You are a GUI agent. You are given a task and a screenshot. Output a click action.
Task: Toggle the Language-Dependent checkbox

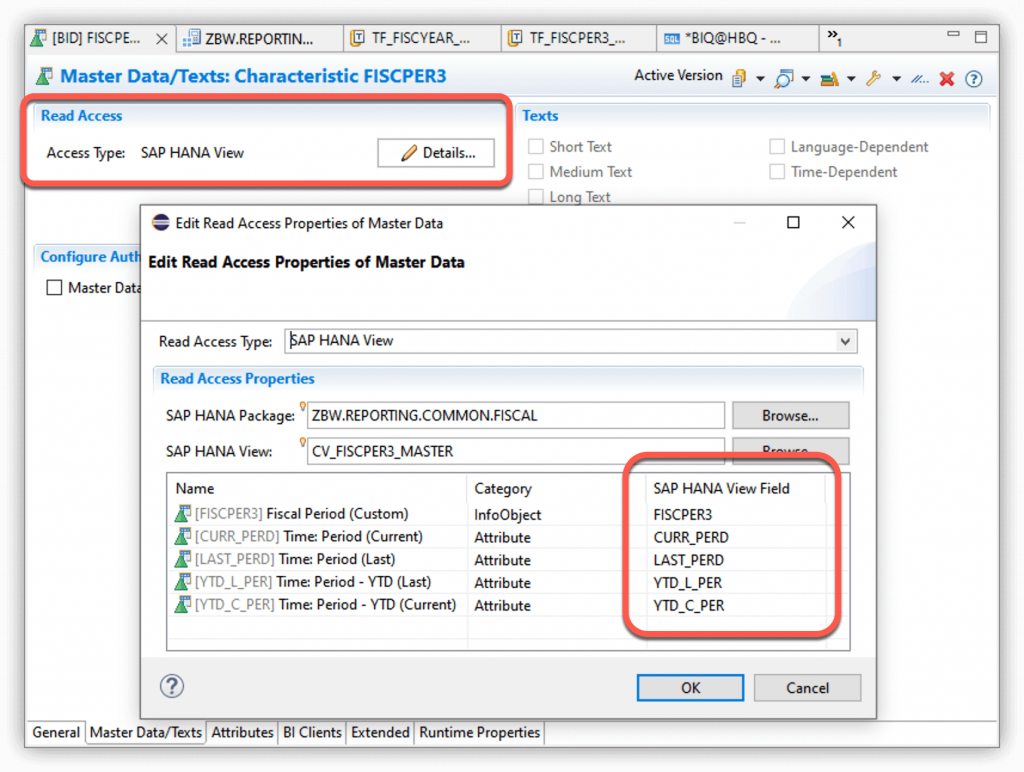tap(777, 147)
